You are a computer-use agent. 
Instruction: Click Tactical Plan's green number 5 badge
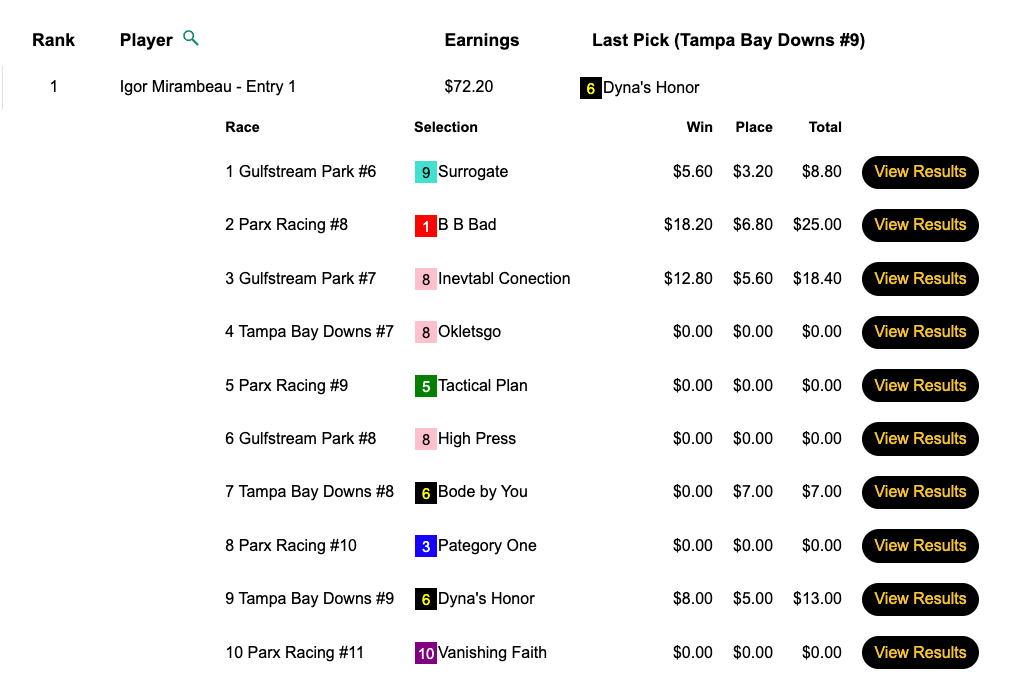click(x=426, y=386)
